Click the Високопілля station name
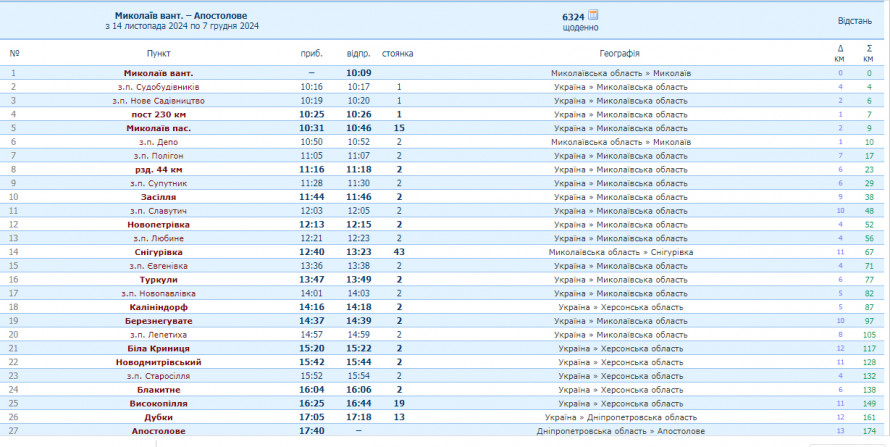The height and width of the screenshot is (447, 890). [158, 403]
